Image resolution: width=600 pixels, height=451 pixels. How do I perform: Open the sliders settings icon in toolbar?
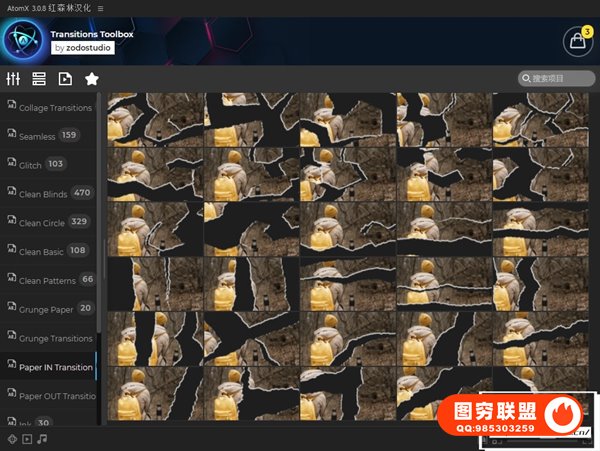14,79
